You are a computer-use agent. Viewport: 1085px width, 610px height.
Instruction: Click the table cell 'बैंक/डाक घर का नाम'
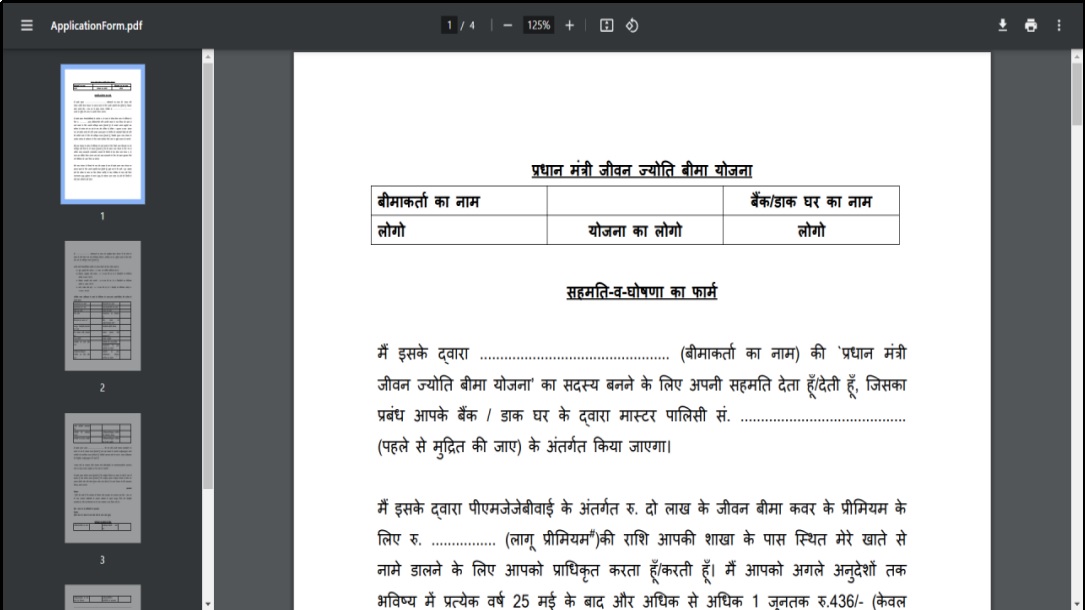pyautogui.click(x=811, y=201)
